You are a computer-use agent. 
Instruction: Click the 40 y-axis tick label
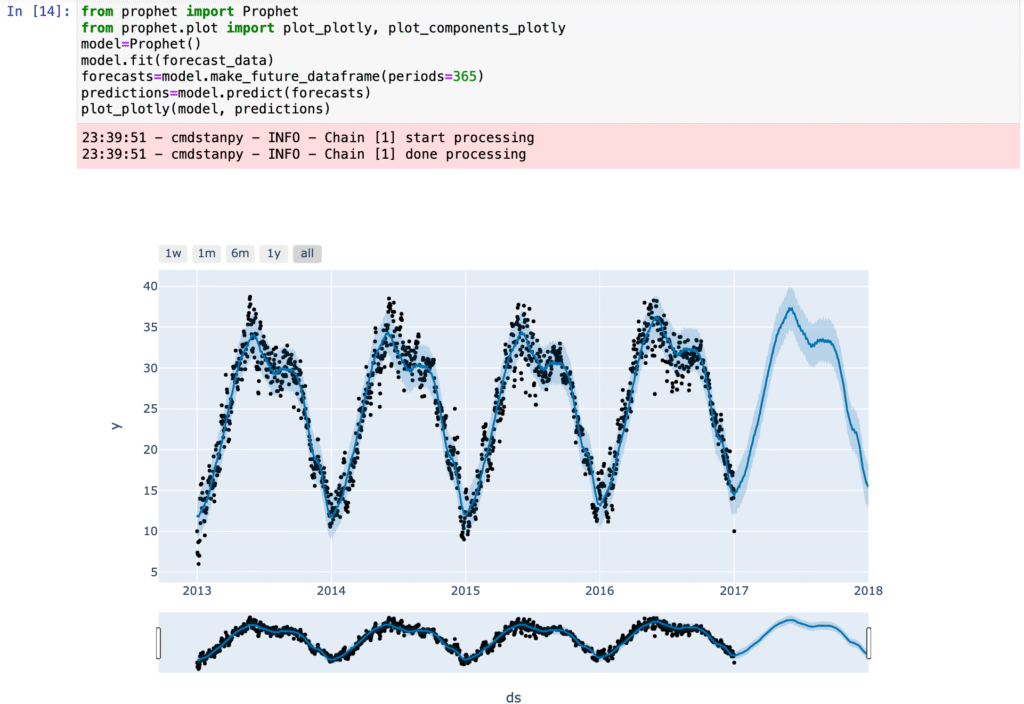point(150,286)
